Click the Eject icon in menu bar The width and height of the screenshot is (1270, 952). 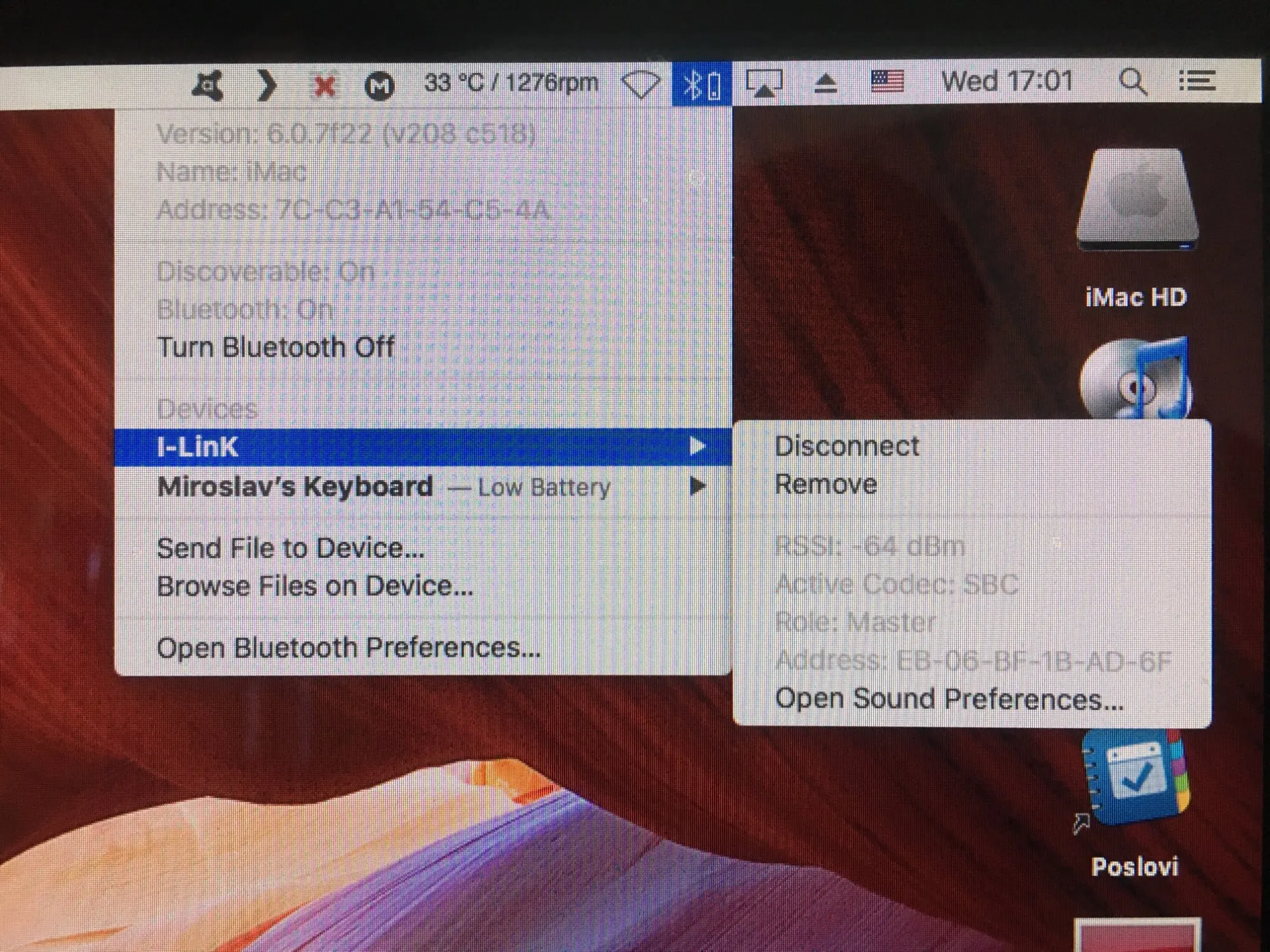click(x=825, y=83)
